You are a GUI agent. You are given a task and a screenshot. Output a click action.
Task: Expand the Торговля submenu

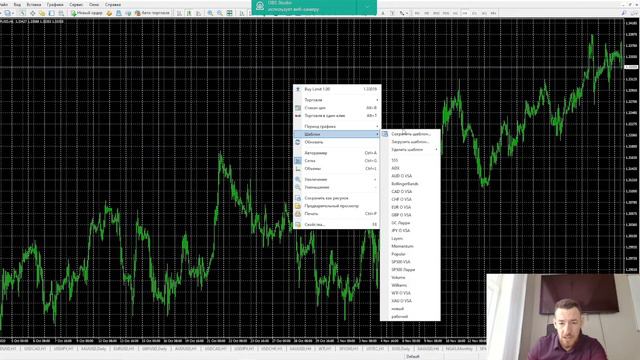[337, 100]
